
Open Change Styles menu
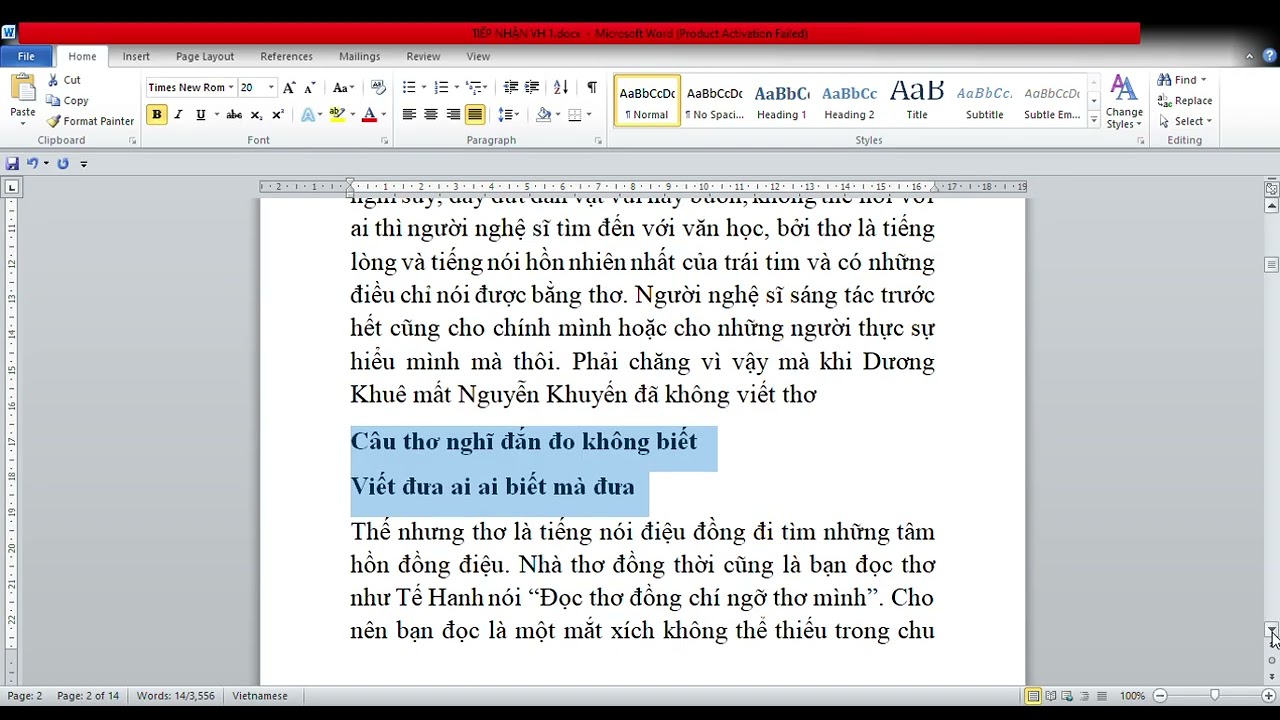click(x=1124, y=101)
